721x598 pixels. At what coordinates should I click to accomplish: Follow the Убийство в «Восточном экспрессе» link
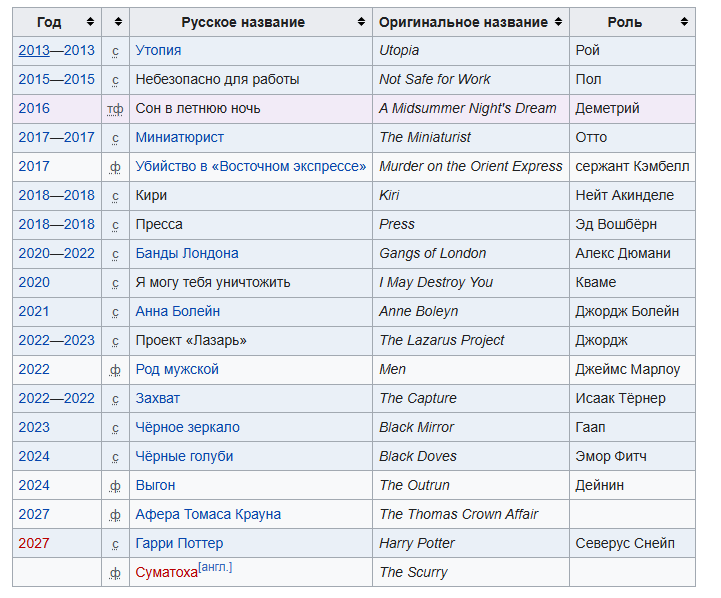point(251,166)
